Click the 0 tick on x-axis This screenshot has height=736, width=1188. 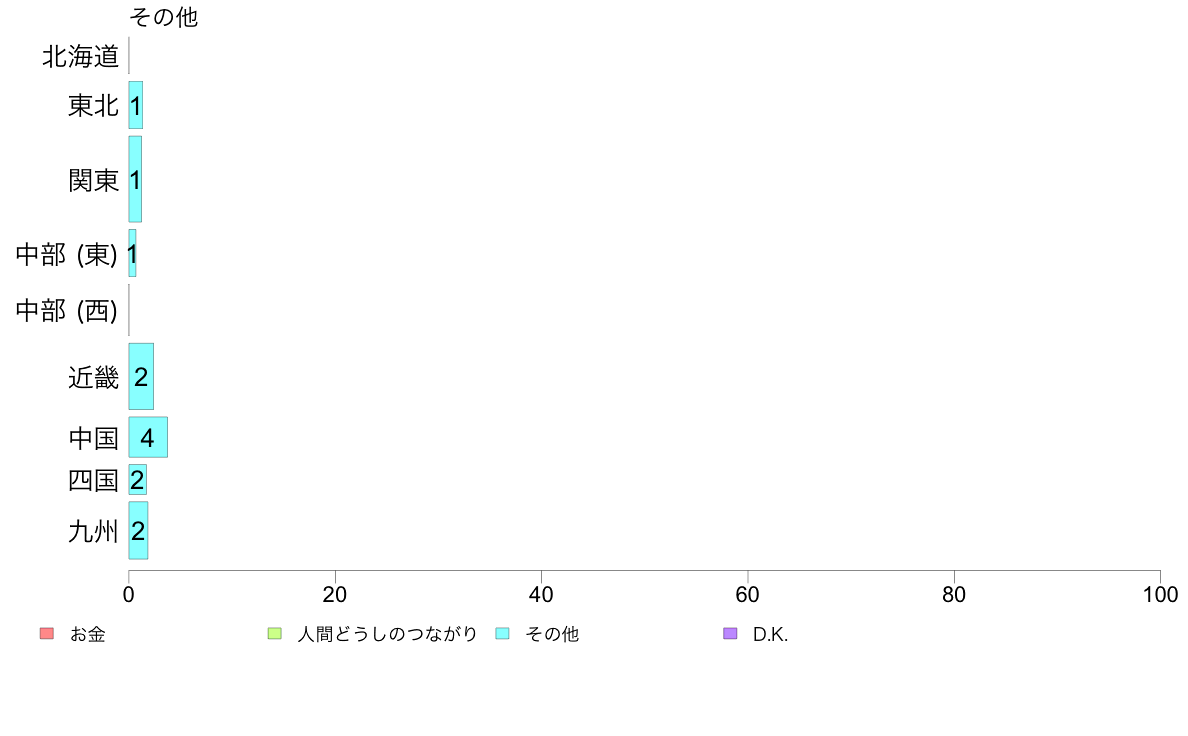[129, 594]
